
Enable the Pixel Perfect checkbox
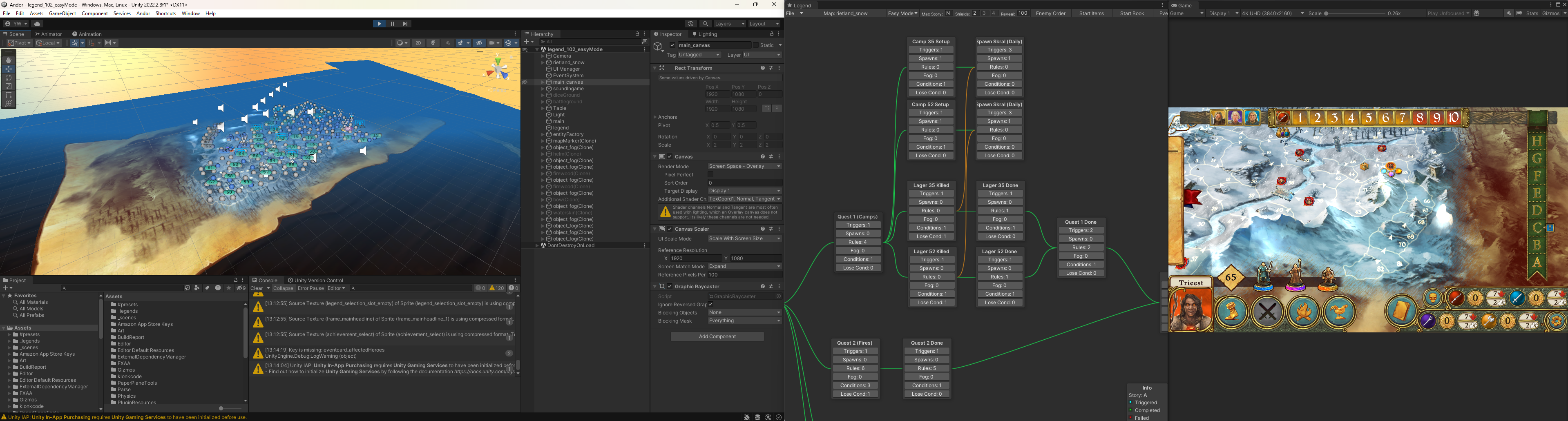coord(710,175)
